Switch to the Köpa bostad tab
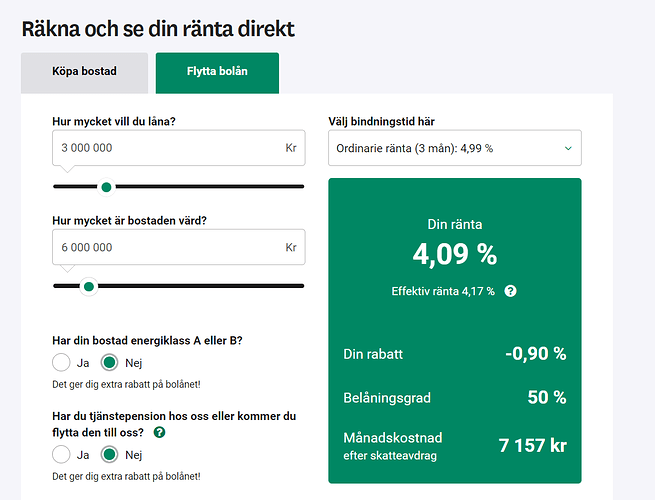The height and width of the screenshot is (500, 655). 85,72
